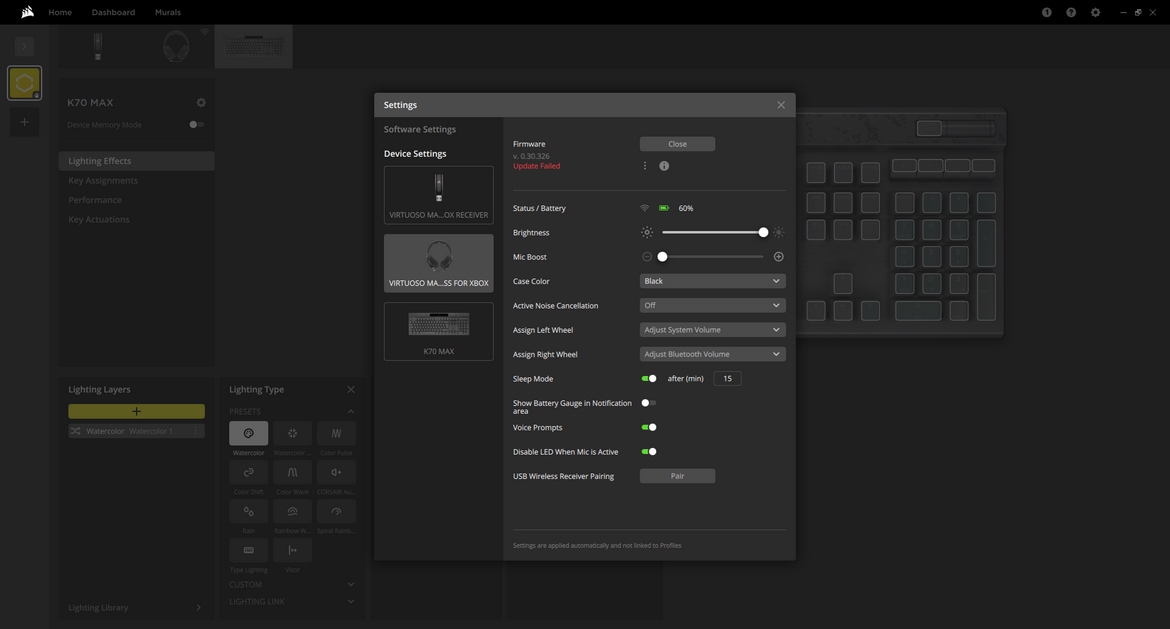Expand the Lighting Library panel
This screenshot has width=1170, height=629.
coord(198,607)
